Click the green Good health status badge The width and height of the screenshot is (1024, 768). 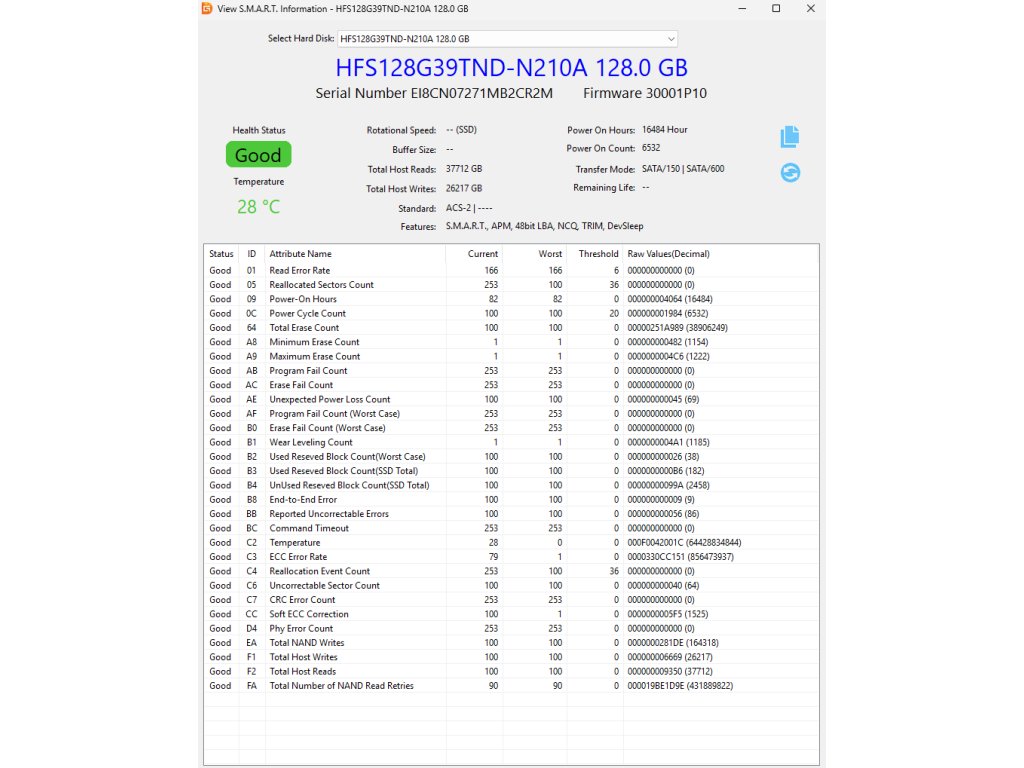[258, 155]
